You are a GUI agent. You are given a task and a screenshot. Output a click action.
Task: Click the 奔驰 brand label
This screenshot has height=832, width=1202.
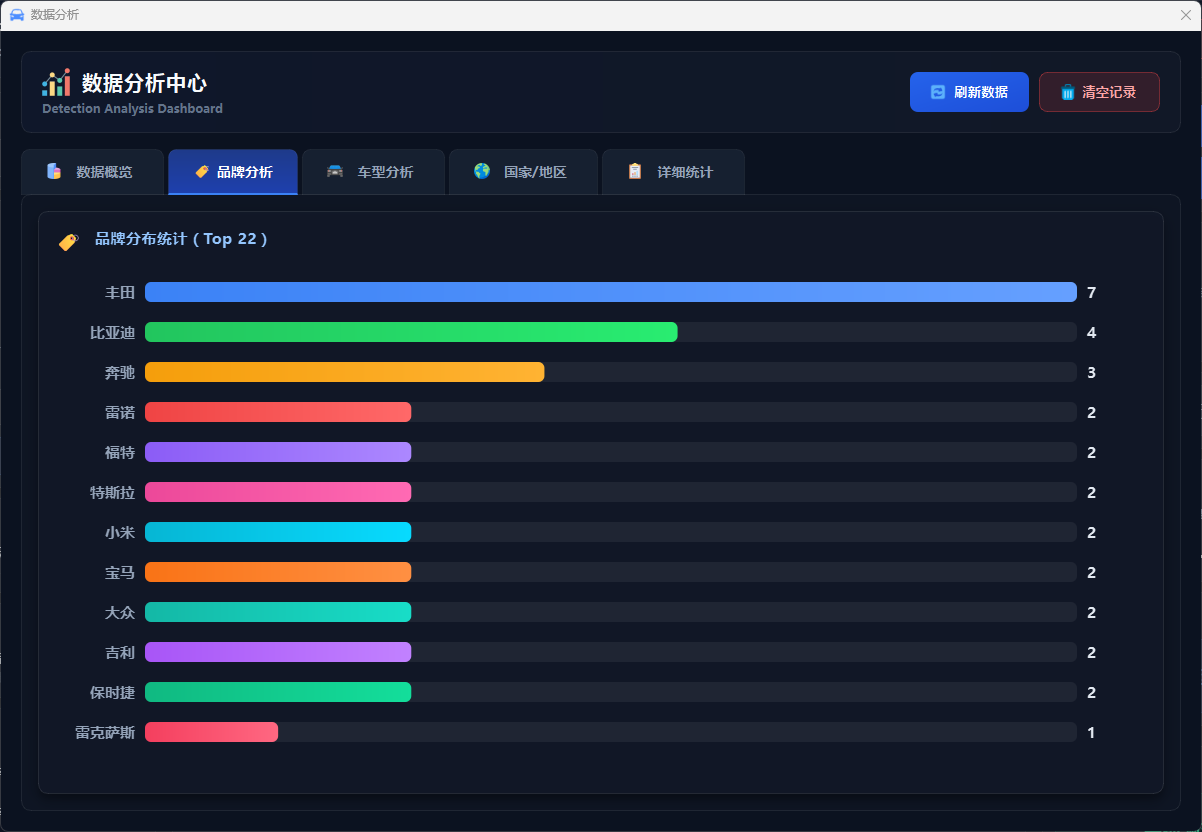click(x=120, y=372)
